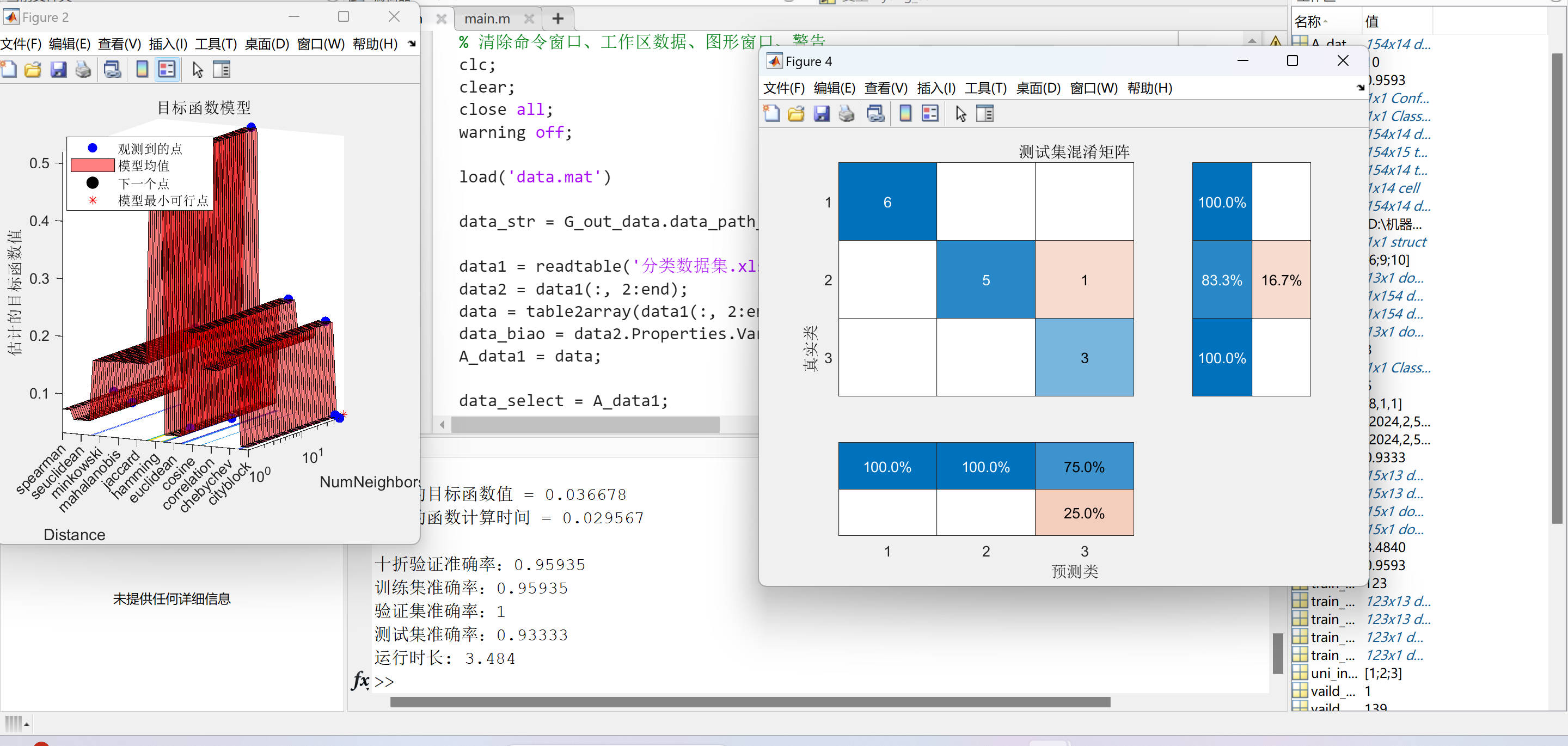Click the legend's red 模型均值 color patch
This screenshot has height=746, width=1568.
(x=93, y=166)
